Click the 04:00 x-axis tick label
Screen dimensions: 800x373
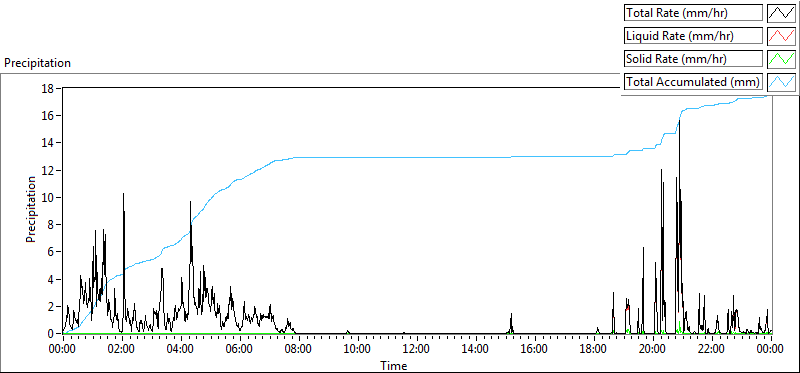pos(181,350)
